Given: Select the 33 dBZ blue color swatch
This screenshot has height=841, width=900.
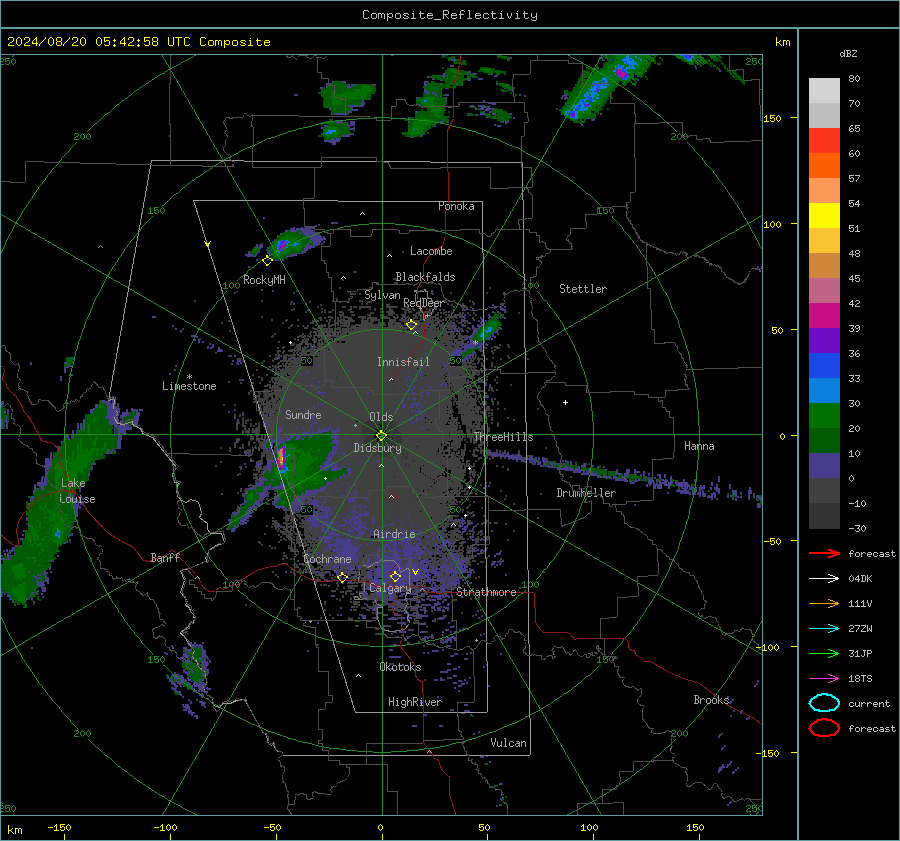Looking at the screenshot, I should click(824, 365).
